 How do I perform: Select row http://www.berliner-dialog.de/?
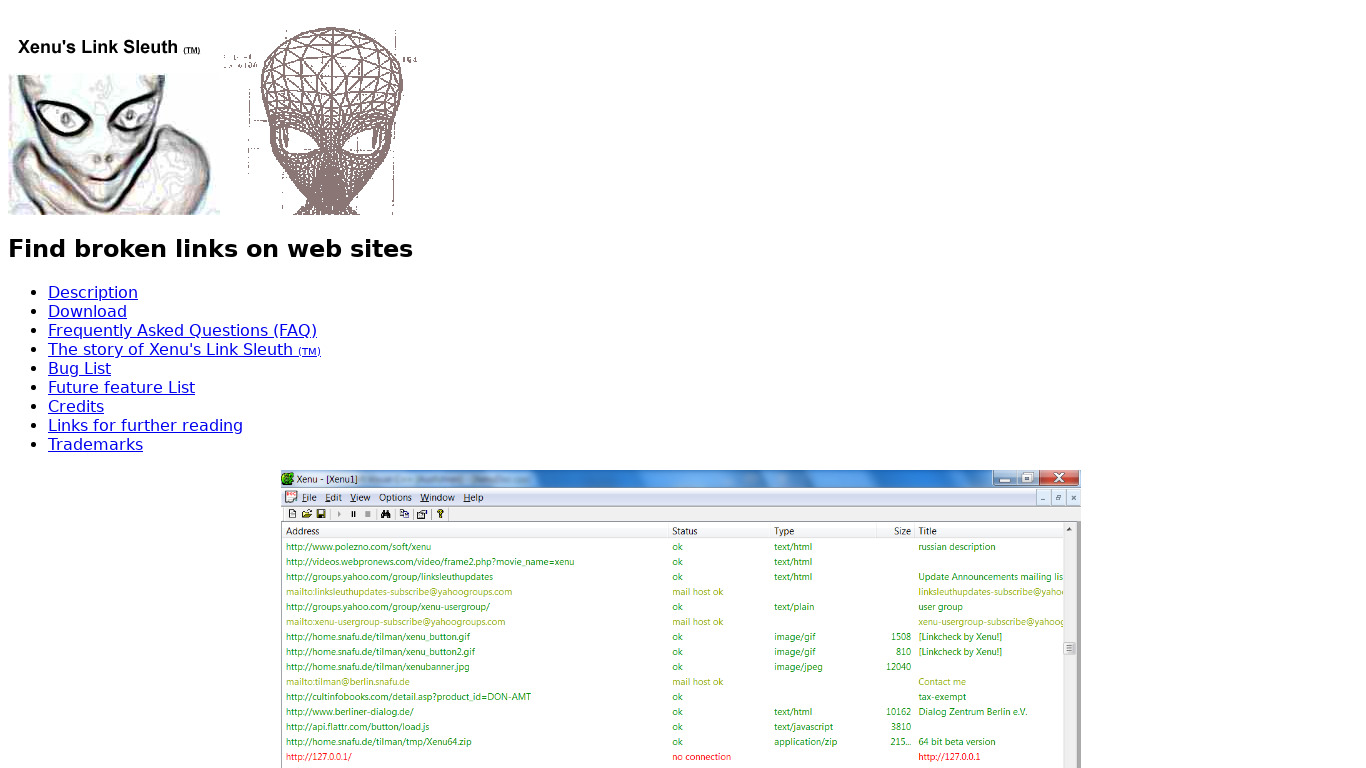[x=350, y=712]
